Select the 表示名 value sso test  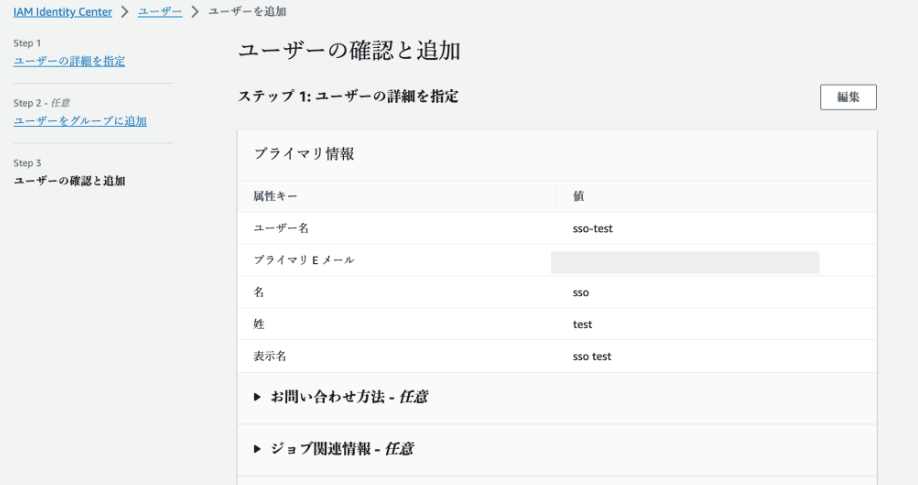click(592, 356)
